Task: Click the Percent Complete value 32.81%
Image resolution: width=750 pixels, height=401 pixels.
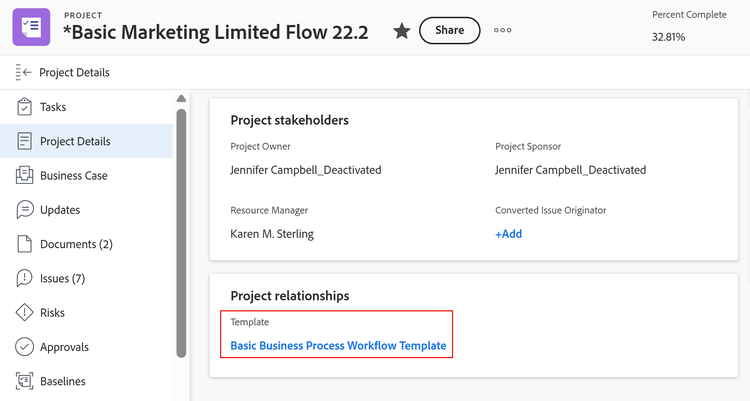Action: point(669,37)
